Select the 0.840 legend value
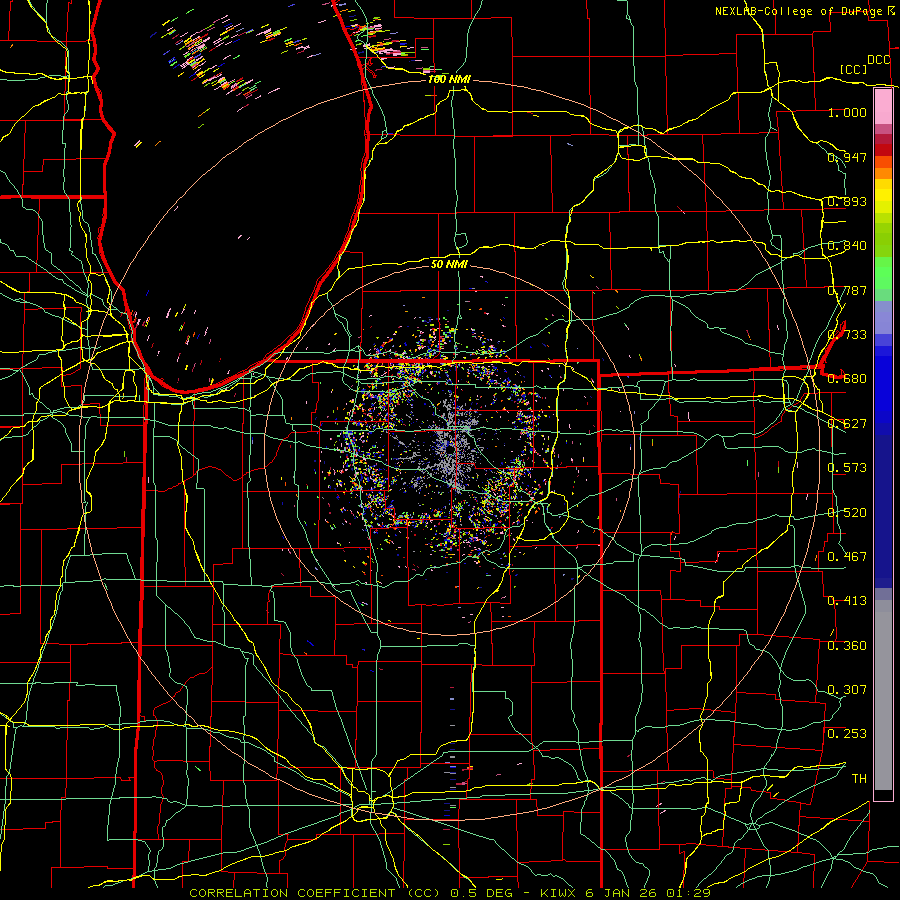900x900 pixels. tap(847, 246)
